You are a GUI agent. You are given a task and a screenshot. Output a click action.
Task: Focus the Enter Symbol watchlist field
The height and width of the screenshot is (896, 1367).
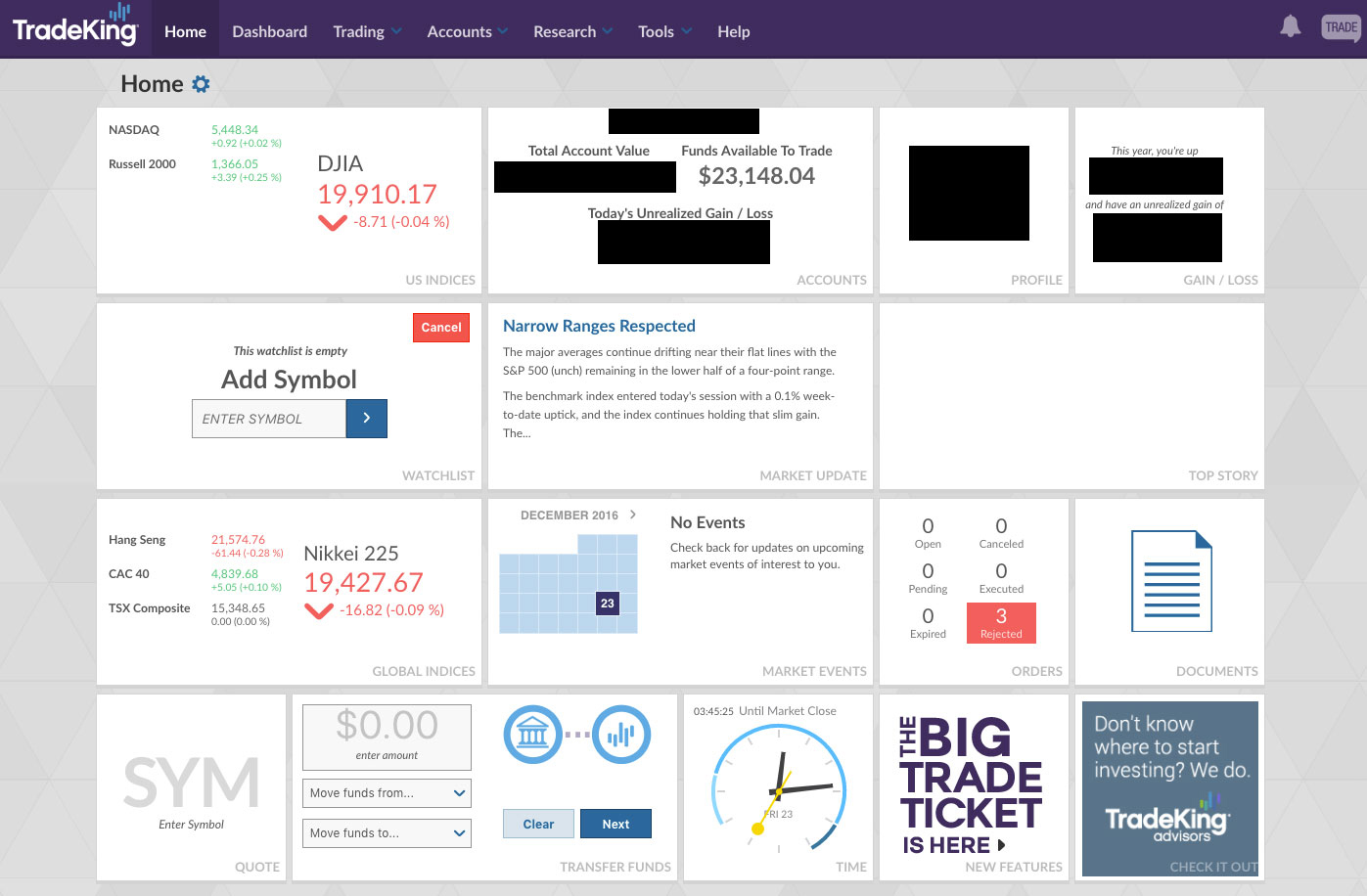tap(269, 419)
